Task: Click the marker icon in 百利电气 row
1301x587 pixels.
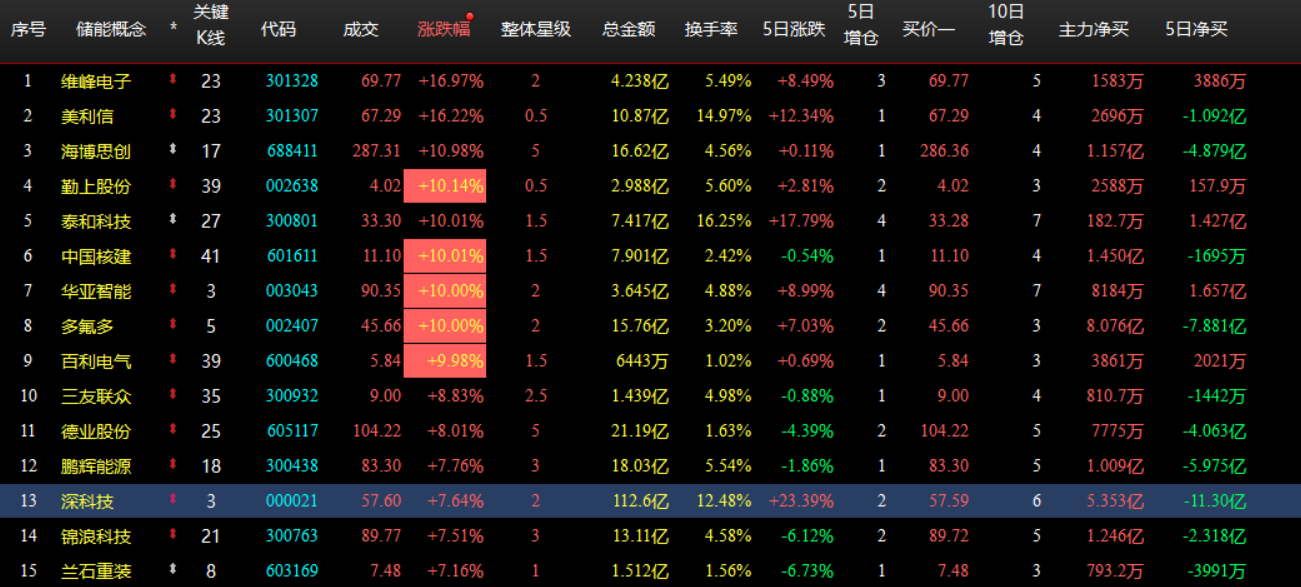Action: 172,359
